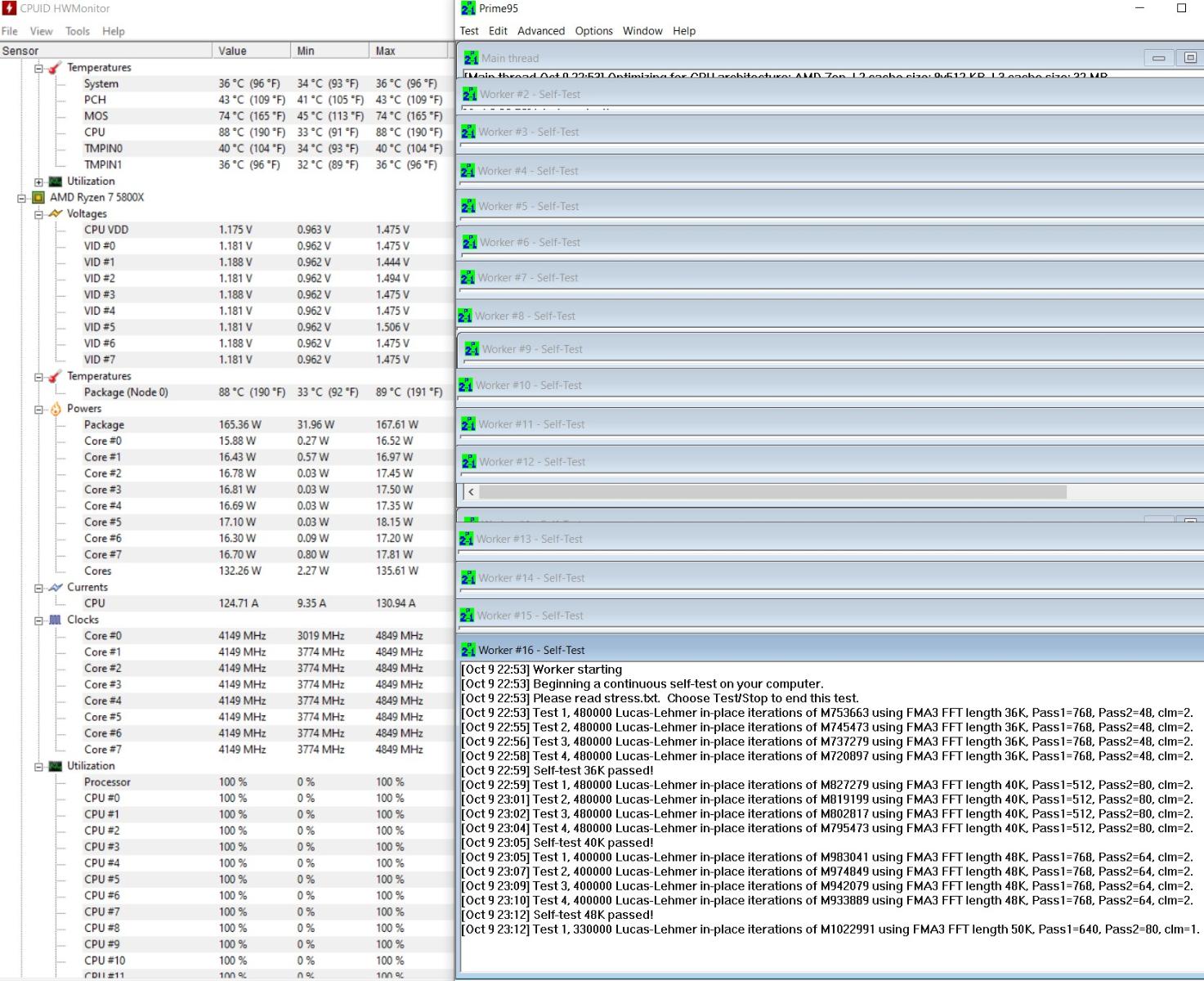The width and height of the screenshot is (1204, 981).
Task: Click the Worker #11 window icon
Action: [x=468, y=424]
